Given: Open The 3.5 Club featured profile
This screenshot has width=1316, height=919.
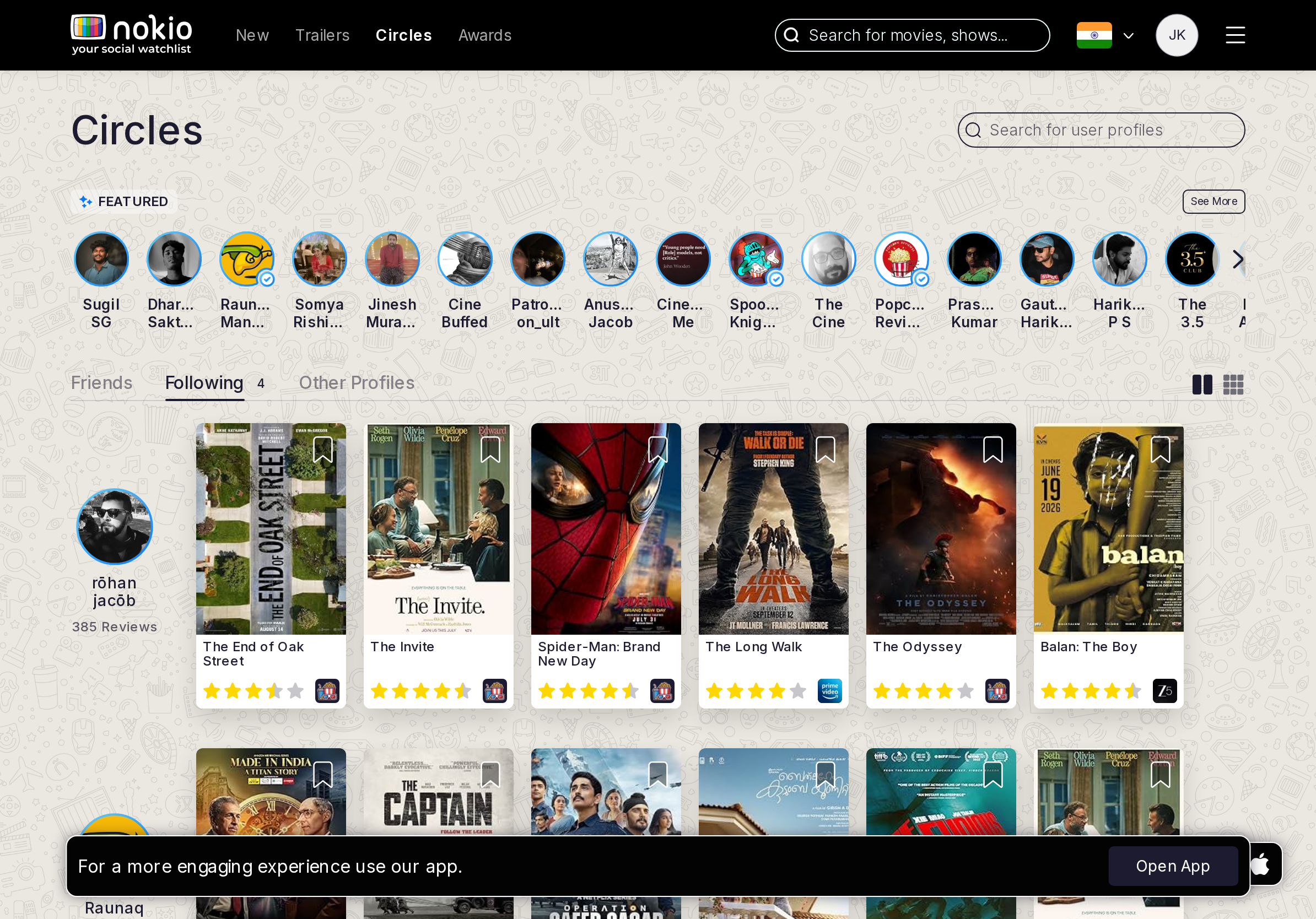Looking at the screenshot, I should tap(1192, 259).
